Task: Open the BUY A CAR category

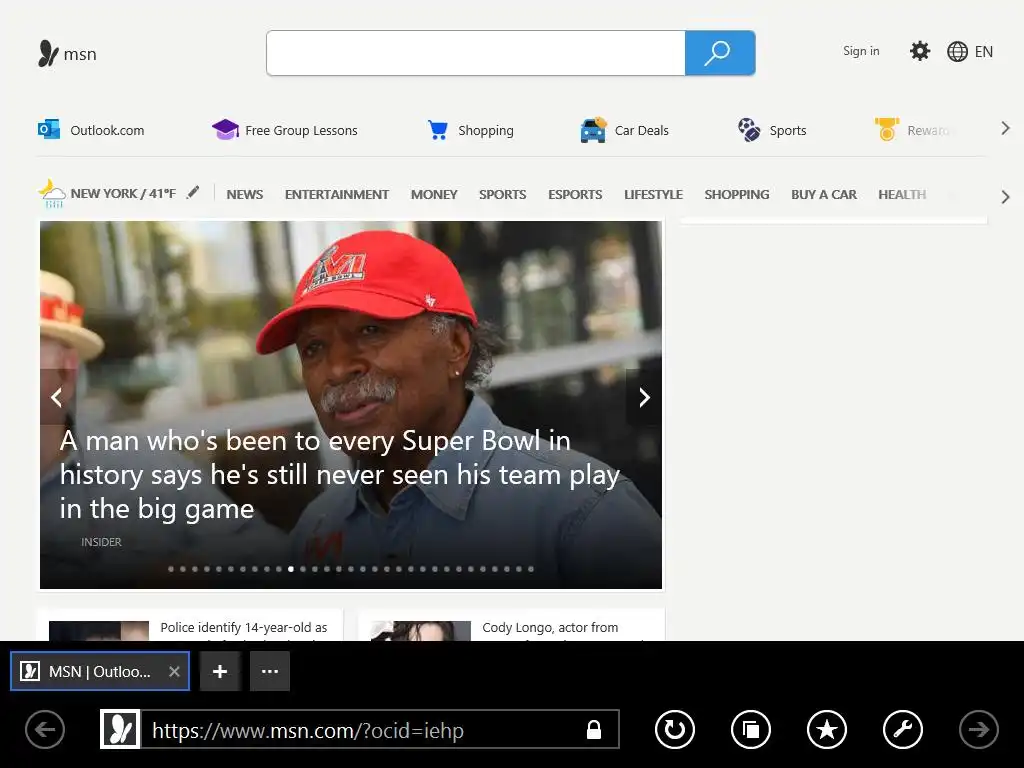Action: pos(824,195)
